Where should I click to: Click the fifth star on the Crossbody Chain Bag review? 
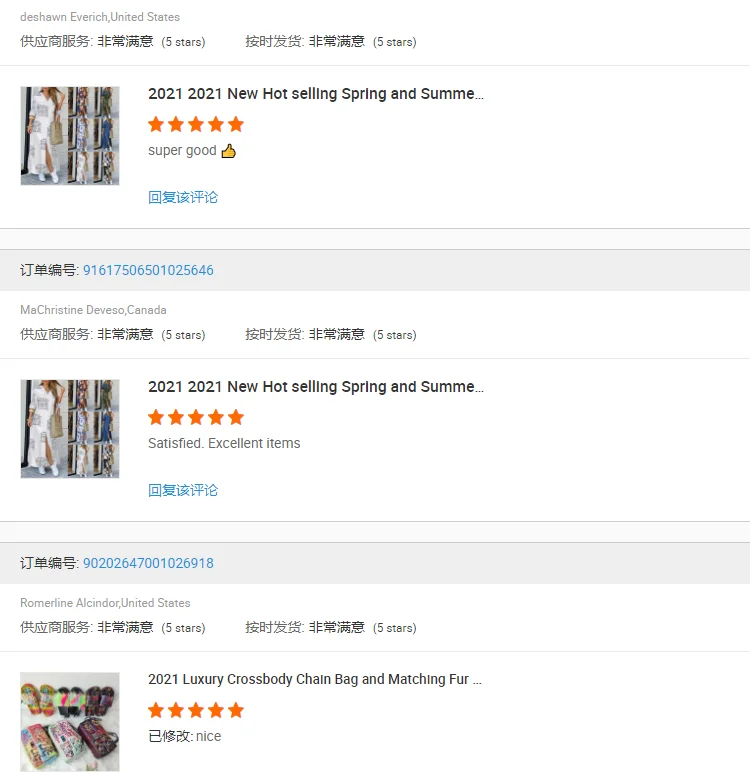coord(236,711)
